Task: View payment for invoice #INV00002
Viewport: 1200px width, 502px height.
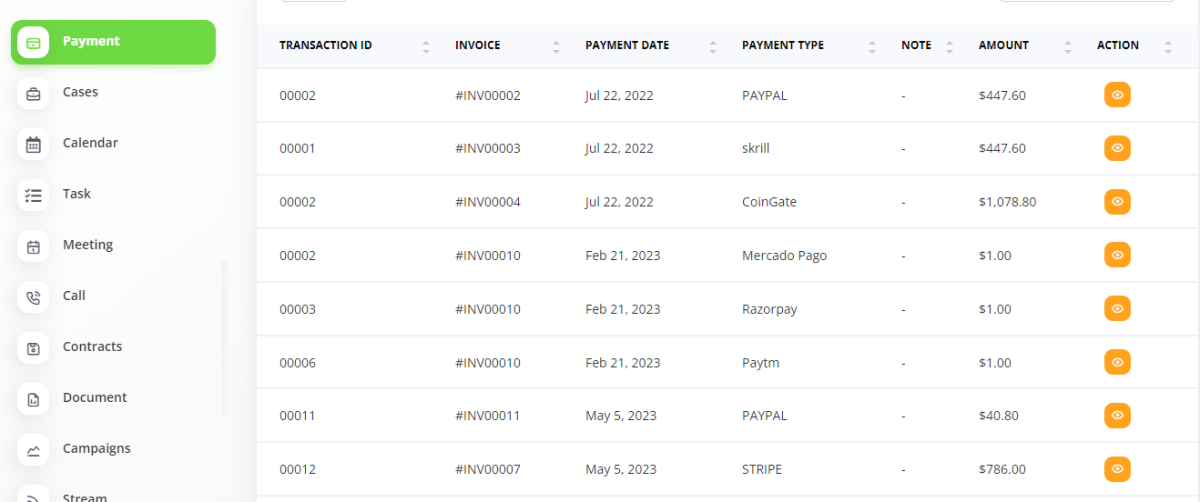Action: pyautogui.click(x=1117, y=95)
